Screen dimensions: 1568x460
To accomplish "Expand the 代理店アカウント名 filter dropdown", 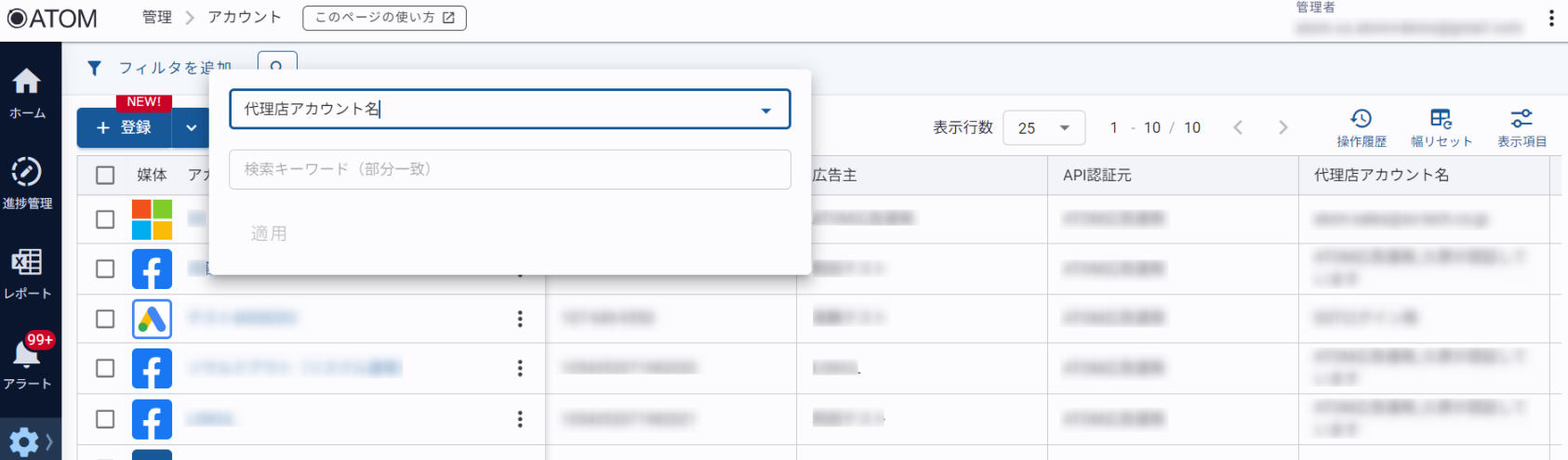I will pos(765,110).
